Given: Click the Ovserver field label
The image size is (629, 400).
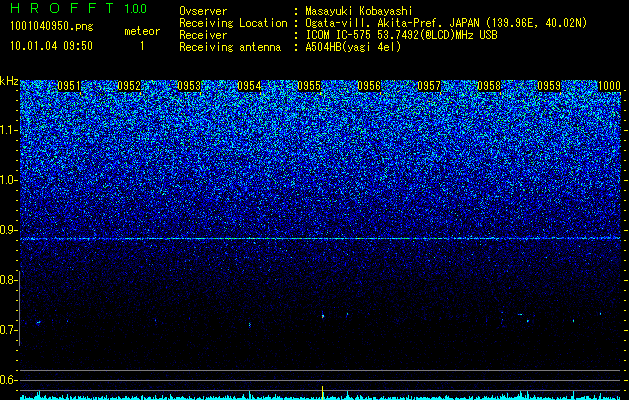Looking at the screenshot, I should coord(203,11).
